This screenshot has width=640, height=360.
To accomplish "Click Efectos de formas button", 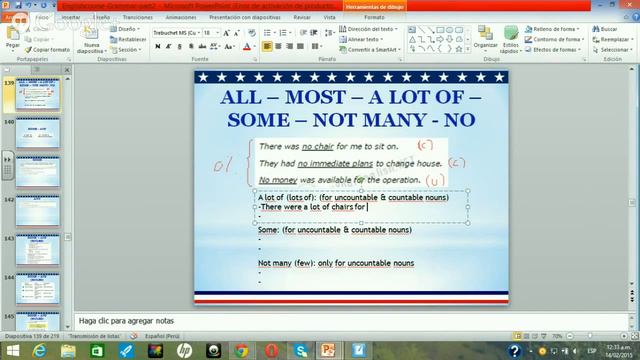I will (x=553, y=50).
